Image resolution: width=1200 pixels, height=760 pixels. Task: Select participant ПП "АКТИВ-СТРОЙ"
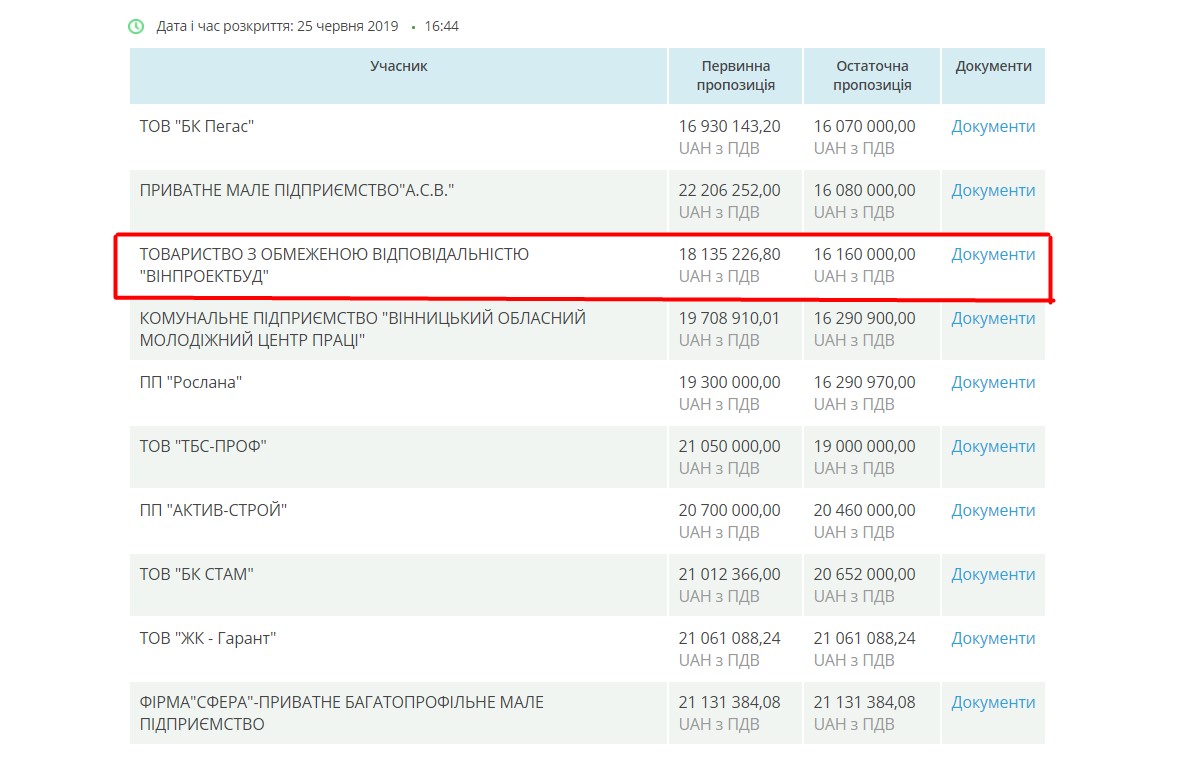(214, 511)
